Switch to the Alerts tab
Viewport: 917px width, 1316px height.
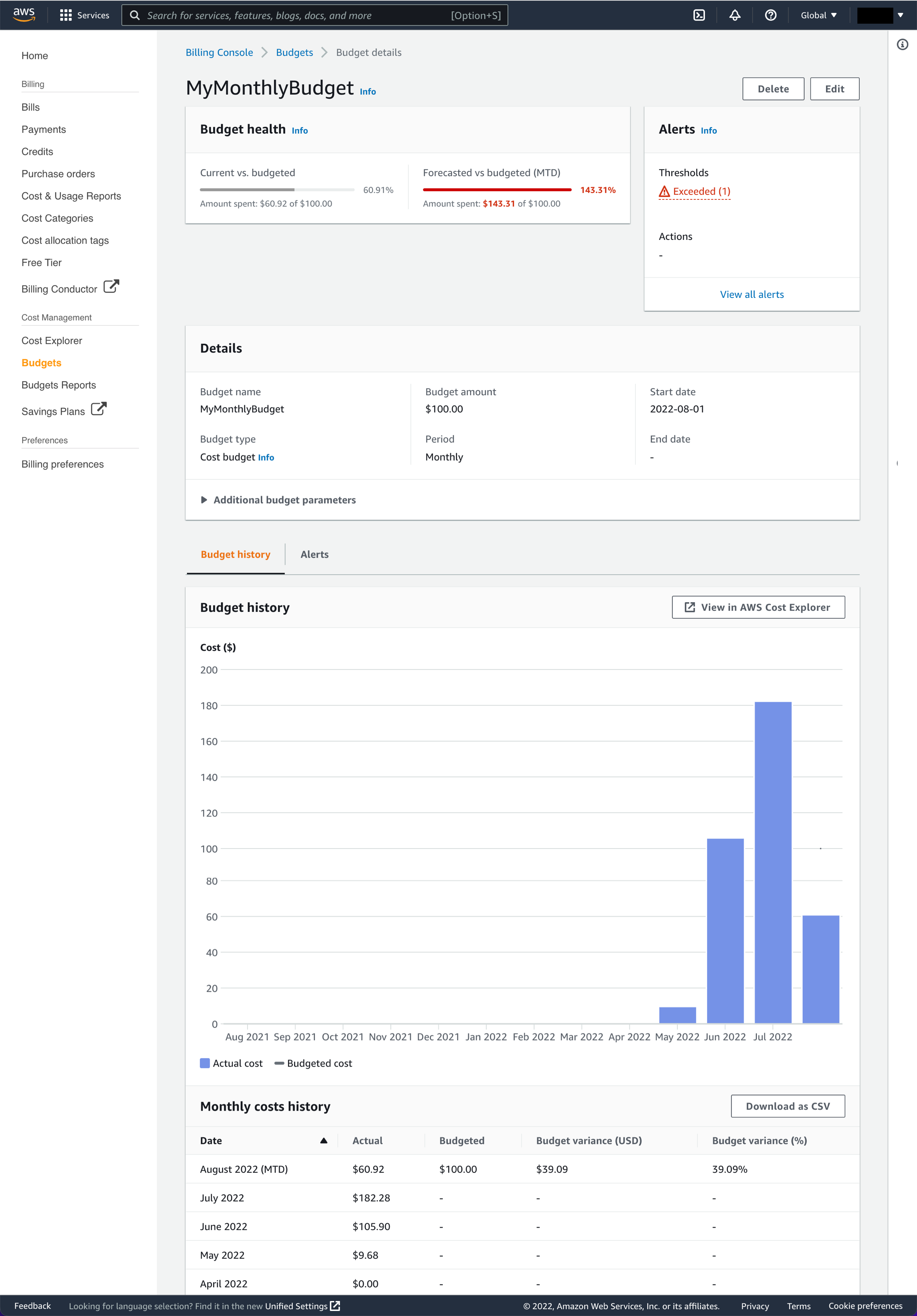pos(314,554)
